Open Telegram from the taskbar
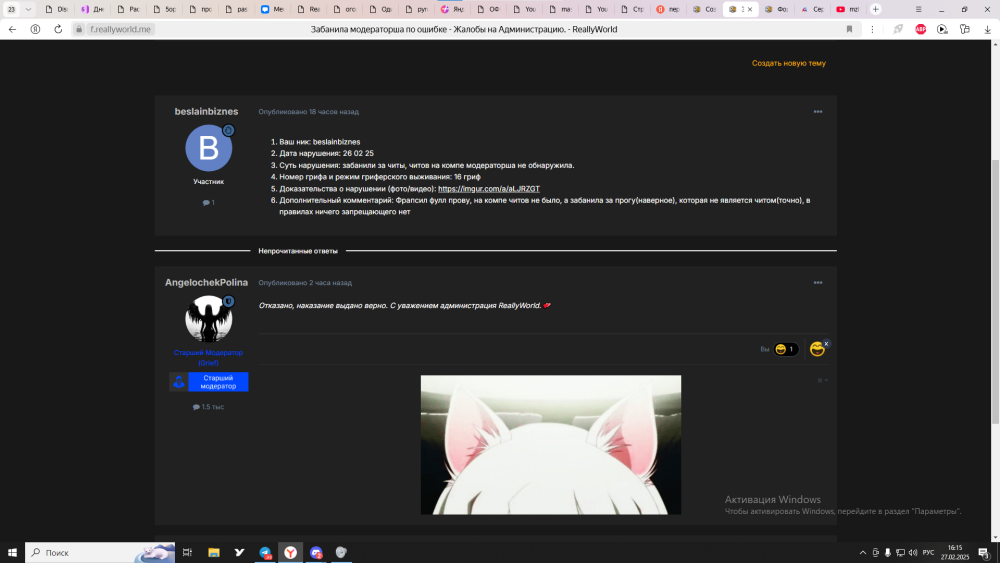The image size is (1000, 563). pyautogui.click(x=265, y=552)
